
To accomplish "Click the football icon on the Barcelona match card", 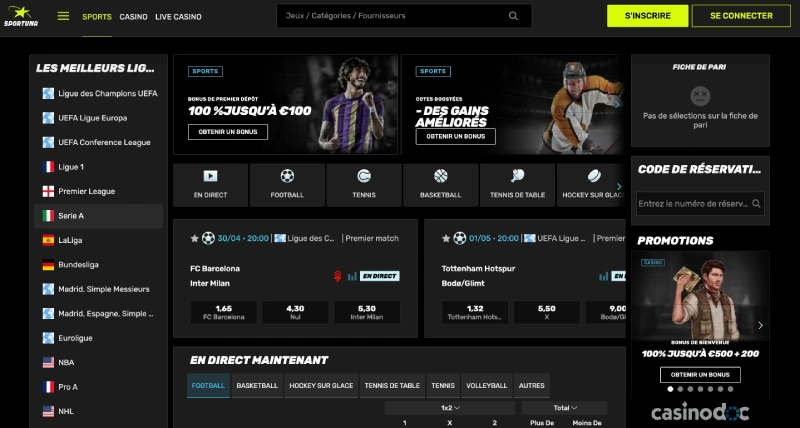I will (x=208, y=238).
